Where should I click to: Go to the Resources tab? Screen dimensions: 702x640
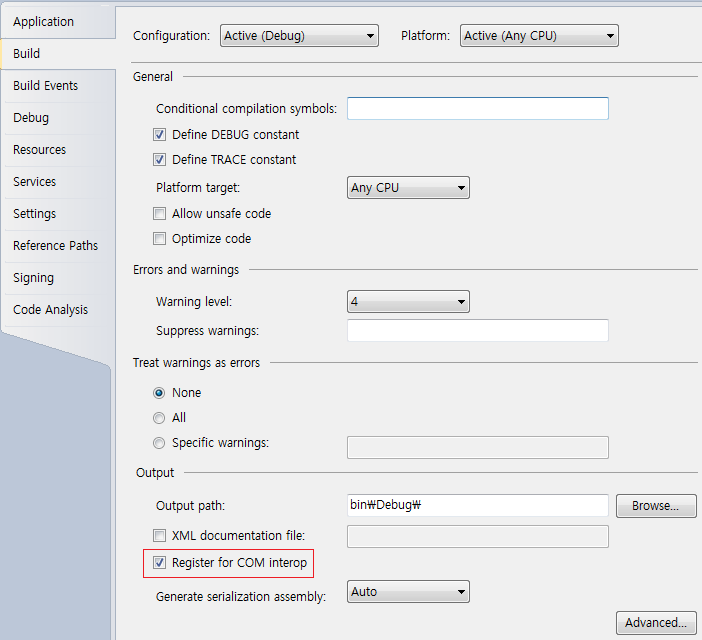point(58,149)
